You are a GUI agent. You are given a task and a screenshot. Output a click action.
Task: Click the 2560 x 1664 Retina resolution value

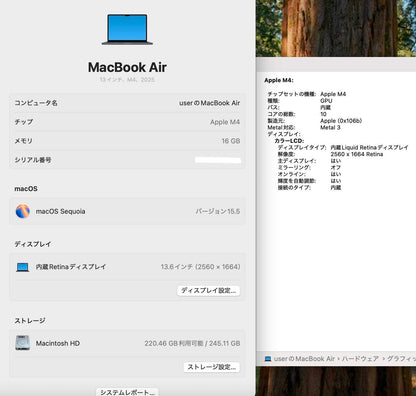(x=357, y=154)
